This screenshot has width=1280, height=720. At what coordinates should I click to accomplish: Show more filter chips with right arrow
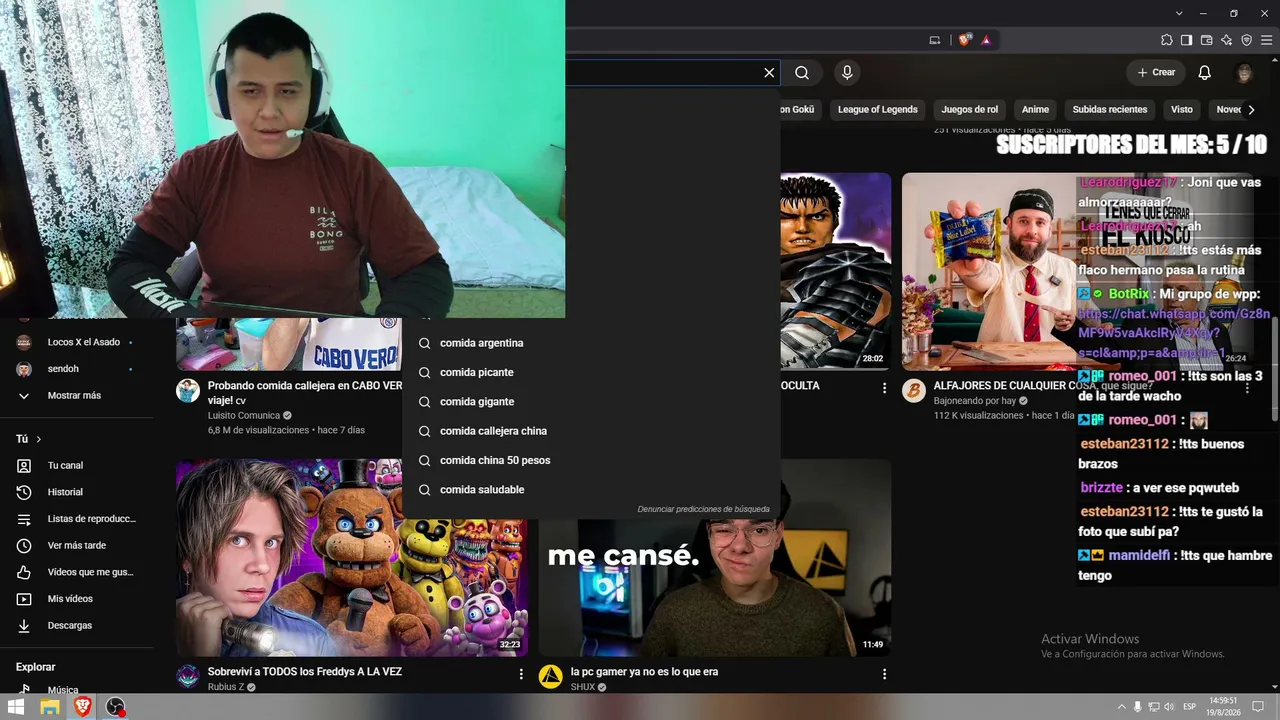click(1251, 110)
